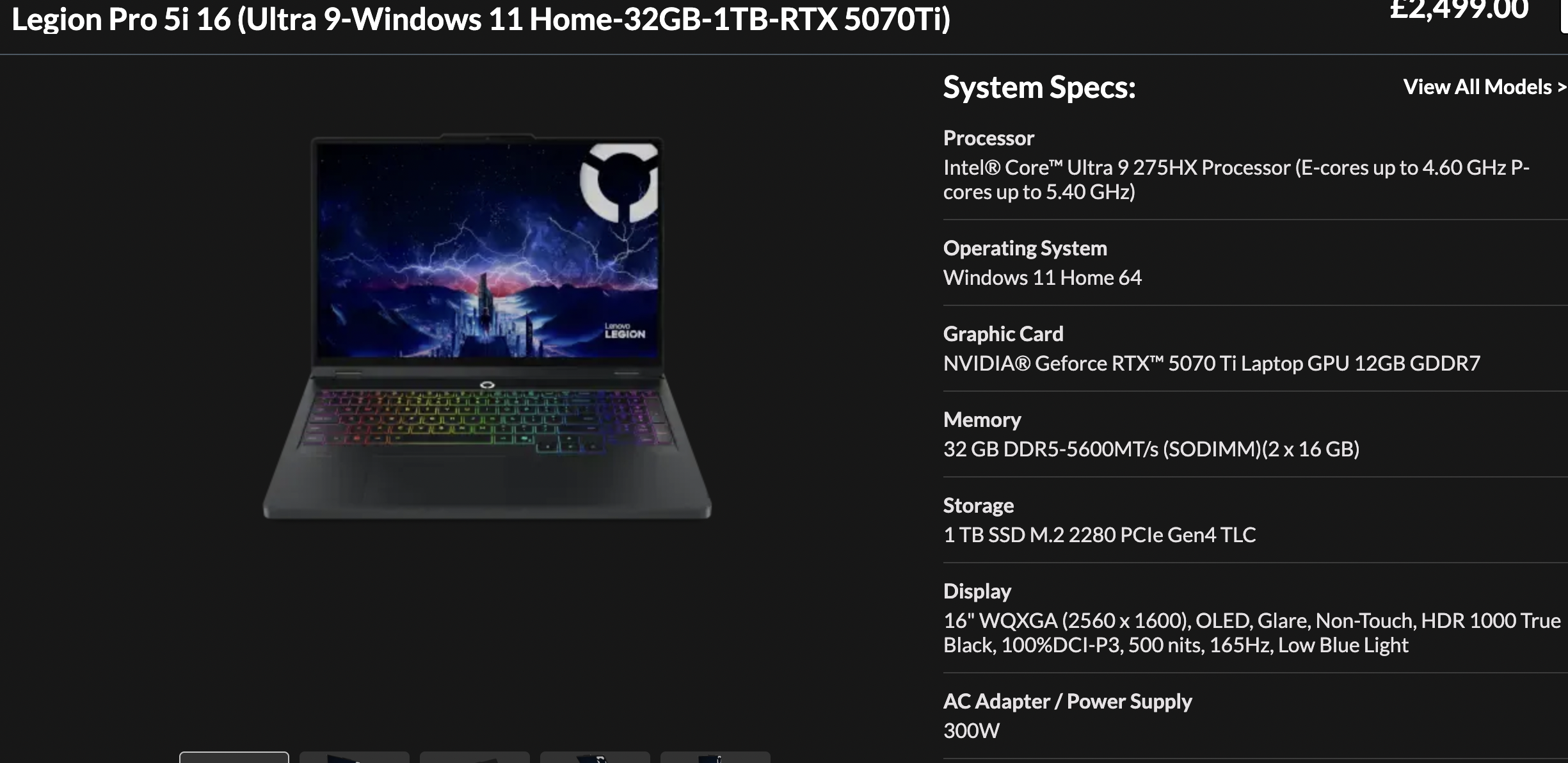Click the RTX 5070 Ti Laptop GPU text

tap(1212, 364)
